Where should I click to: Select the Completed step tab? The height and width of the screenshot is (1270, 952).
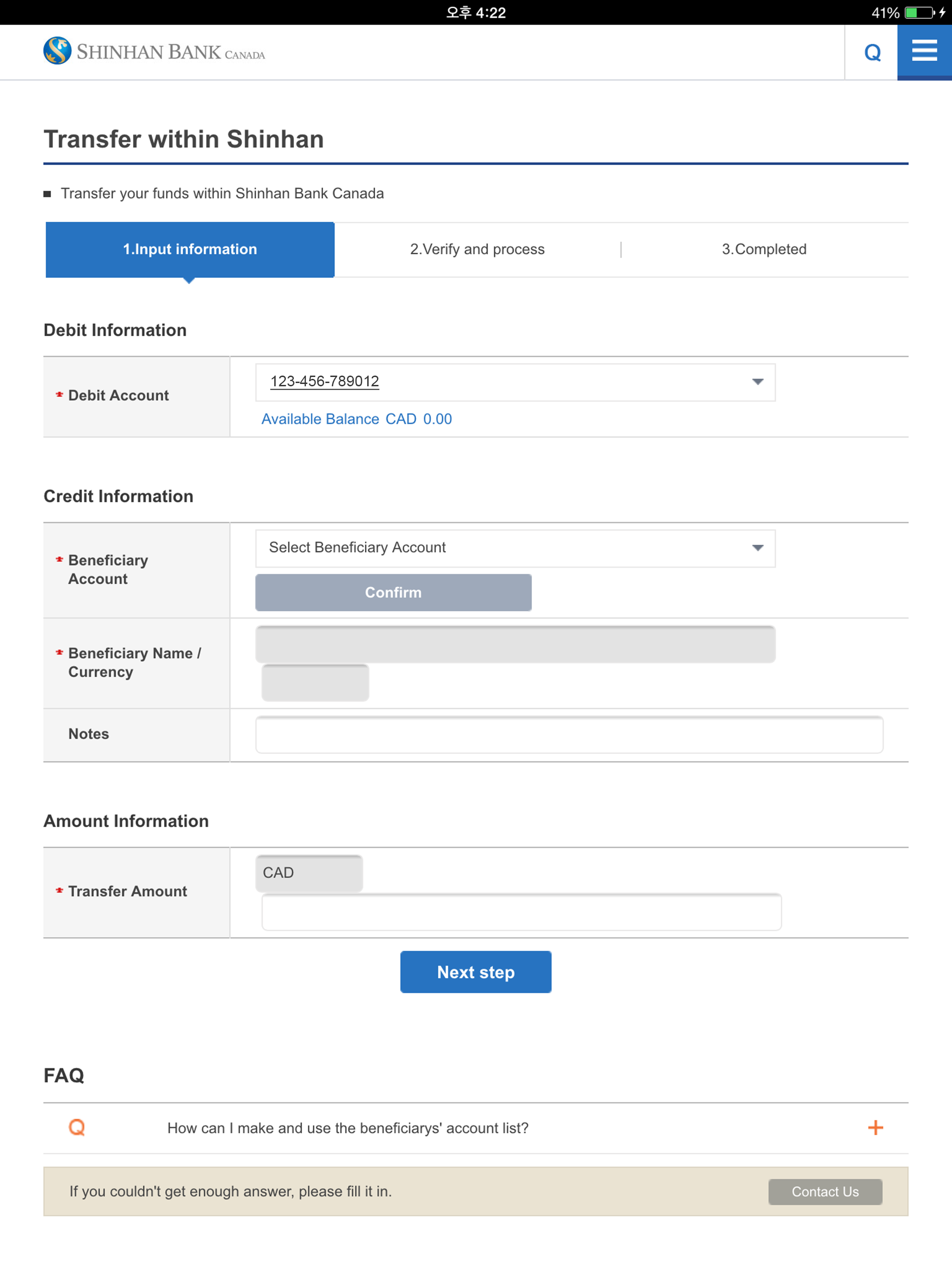[x=764, y=249]
